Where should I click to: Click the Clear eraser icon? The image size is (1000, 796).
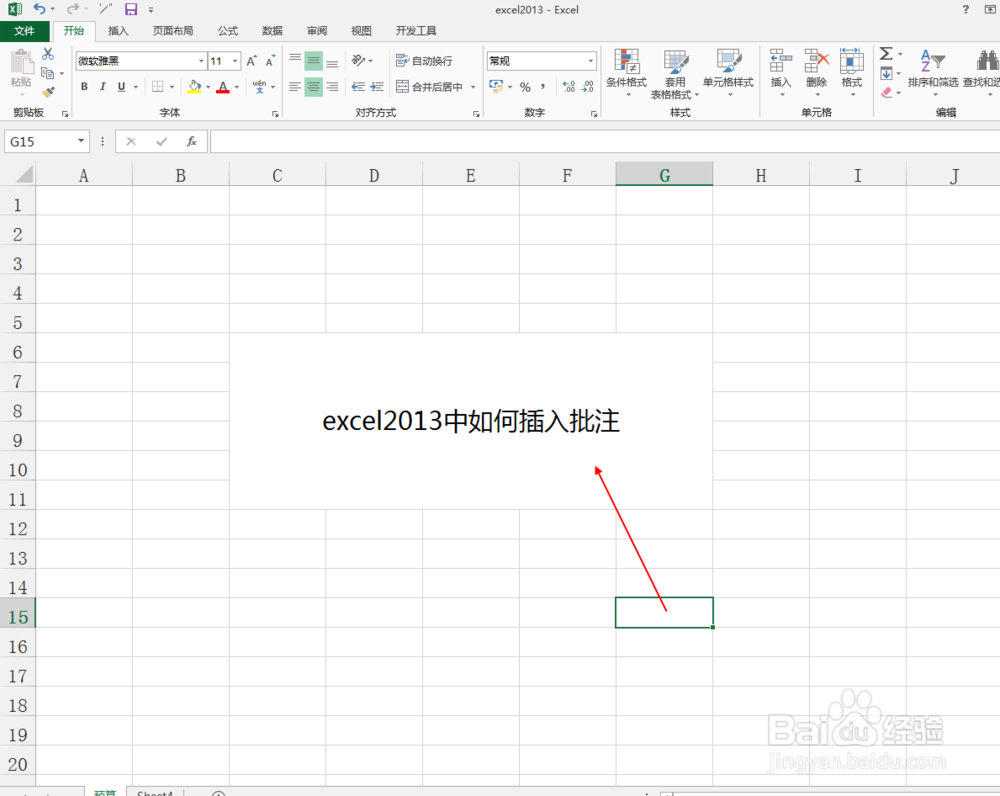(886, 93)
